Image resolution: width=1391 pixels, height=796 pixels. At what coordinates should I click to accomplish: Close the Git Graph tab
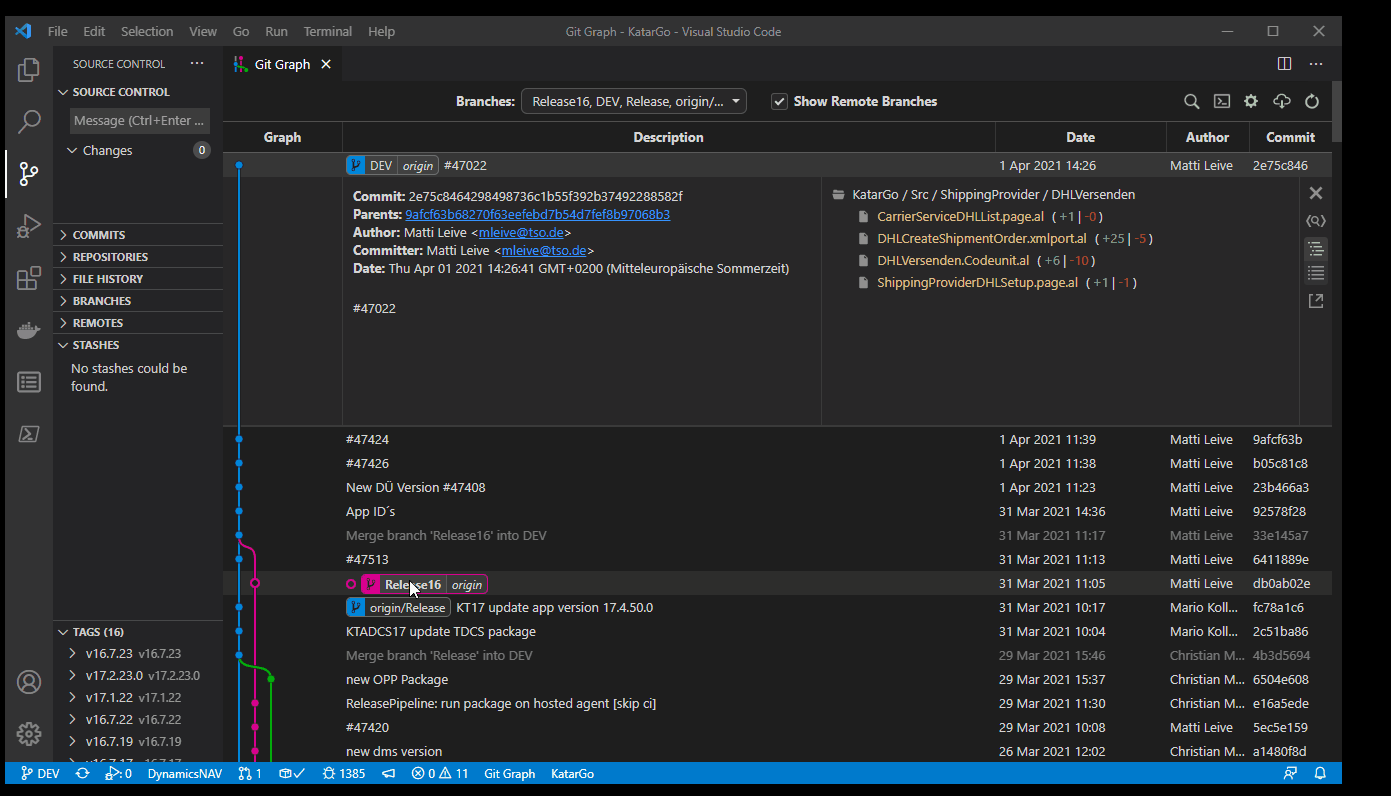pos(324,64)
